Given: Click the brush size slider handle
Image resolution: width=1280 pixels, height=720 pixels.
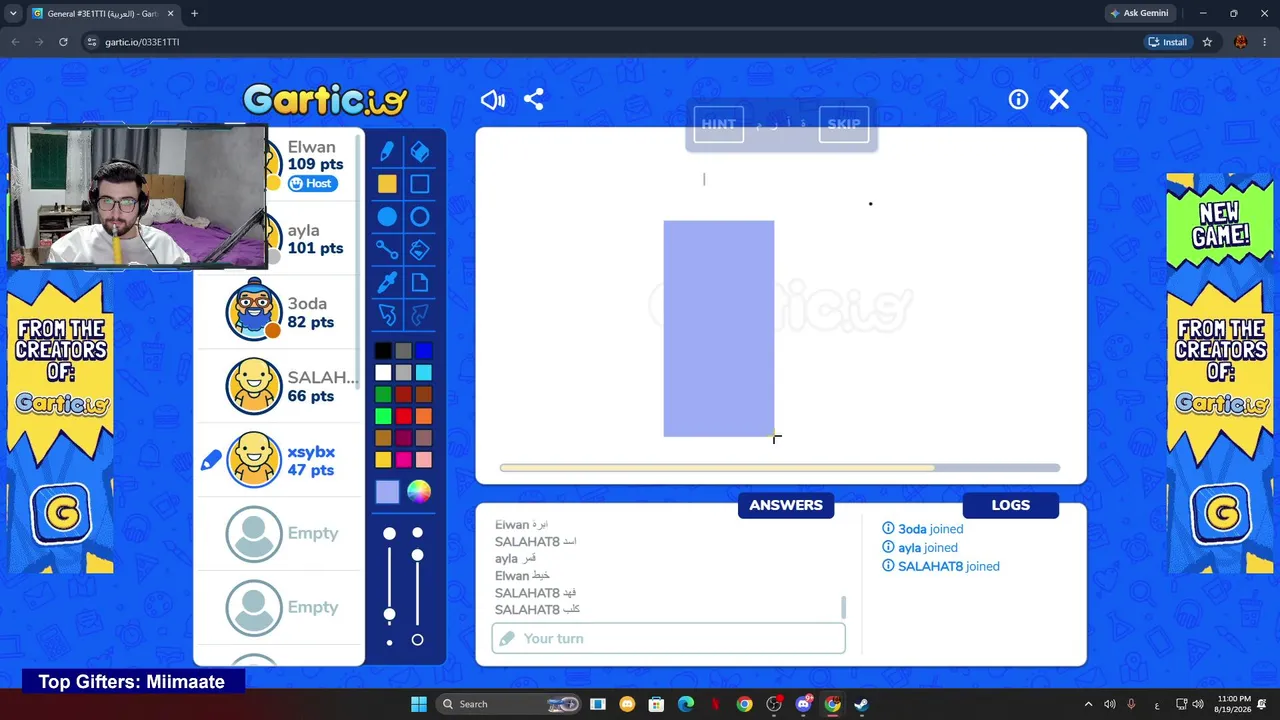Looking at the screenshot, I should click(389, 614).
